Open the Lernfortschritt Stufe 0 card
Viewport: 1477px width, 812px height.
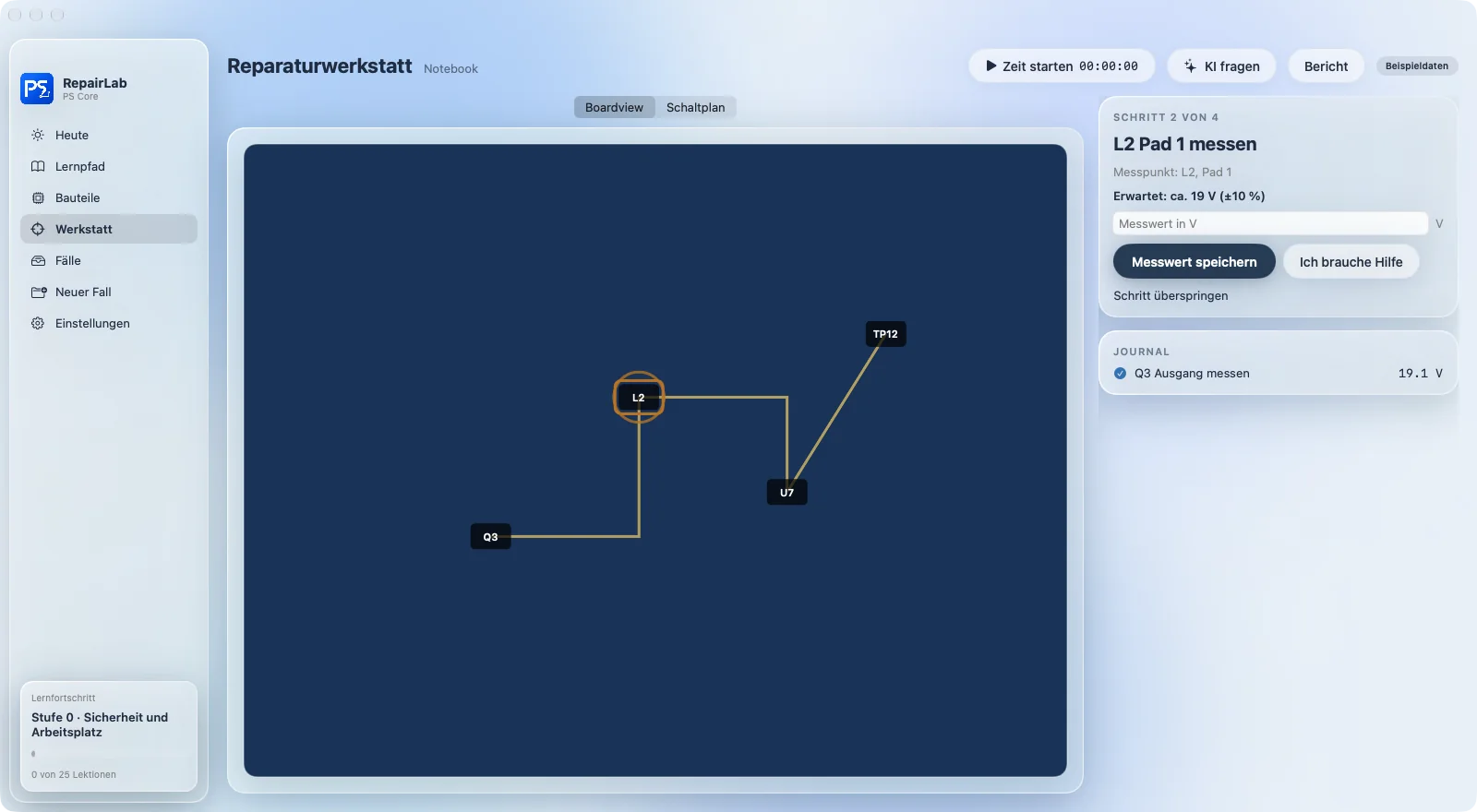109,736
